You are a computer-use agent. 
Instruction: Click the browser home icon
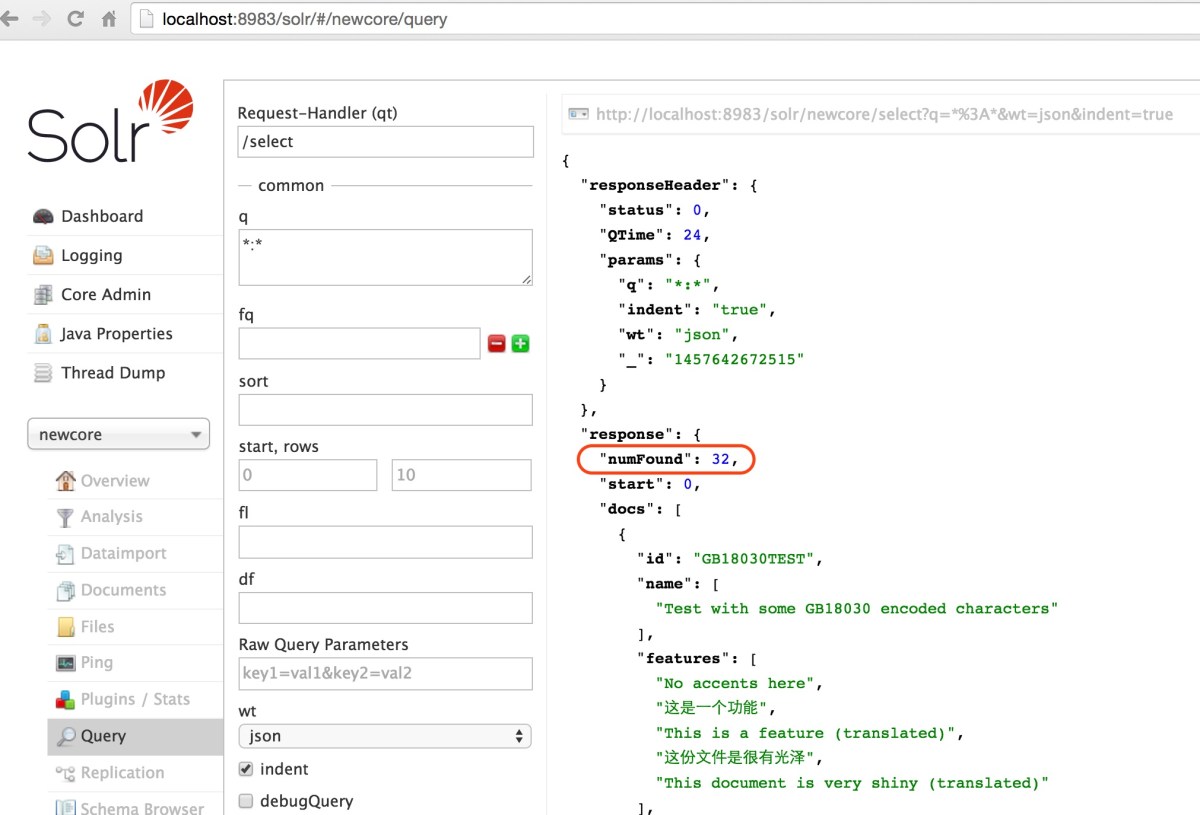109,19
